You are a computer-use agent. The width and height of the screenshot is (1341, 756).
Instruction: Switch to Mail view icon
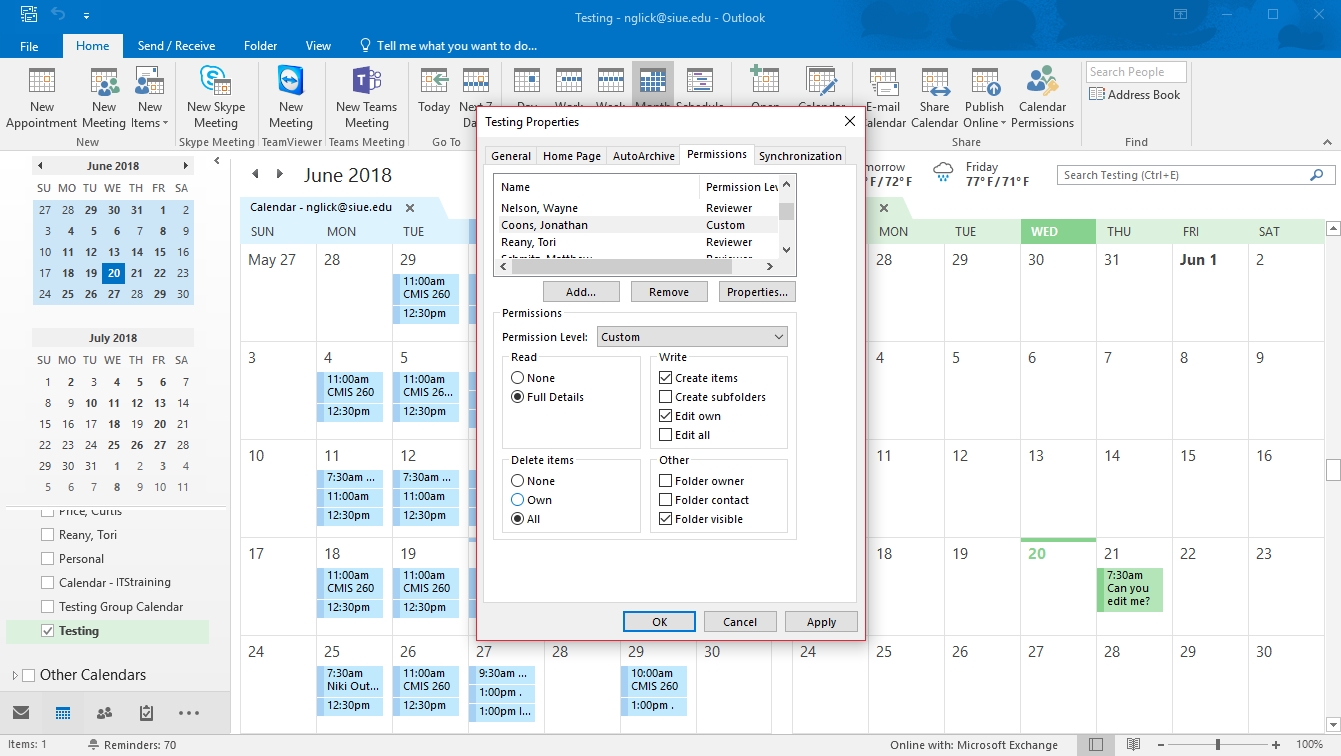[21, 713]
